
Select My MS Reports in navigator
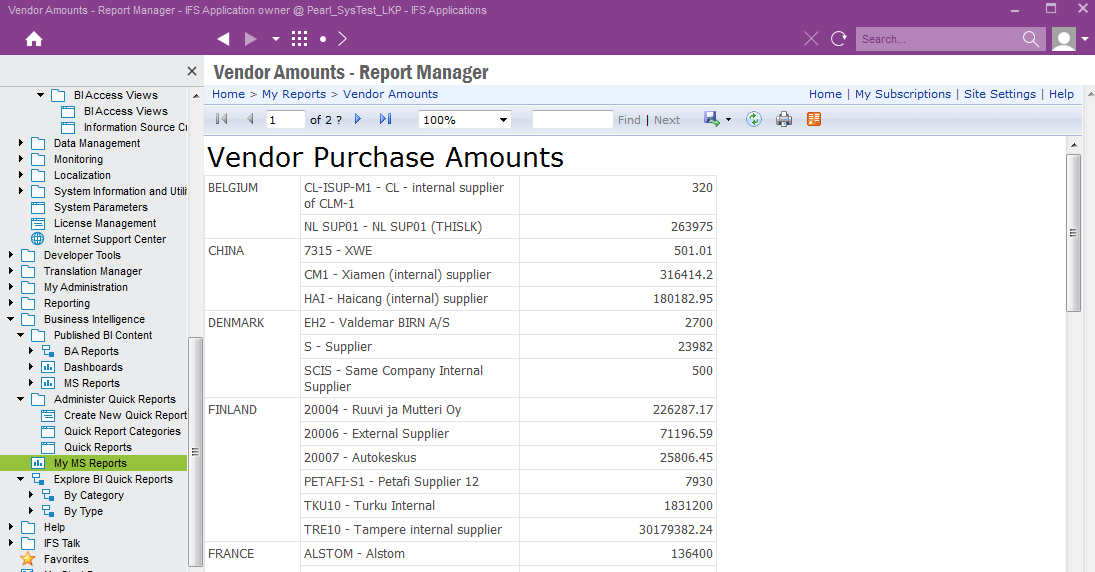click(90, 463)
